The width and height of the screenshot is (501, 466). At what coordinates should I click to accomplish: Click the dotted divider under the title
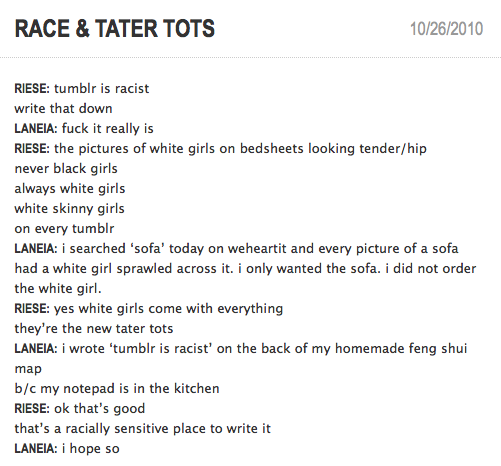(x=250, y=57)
